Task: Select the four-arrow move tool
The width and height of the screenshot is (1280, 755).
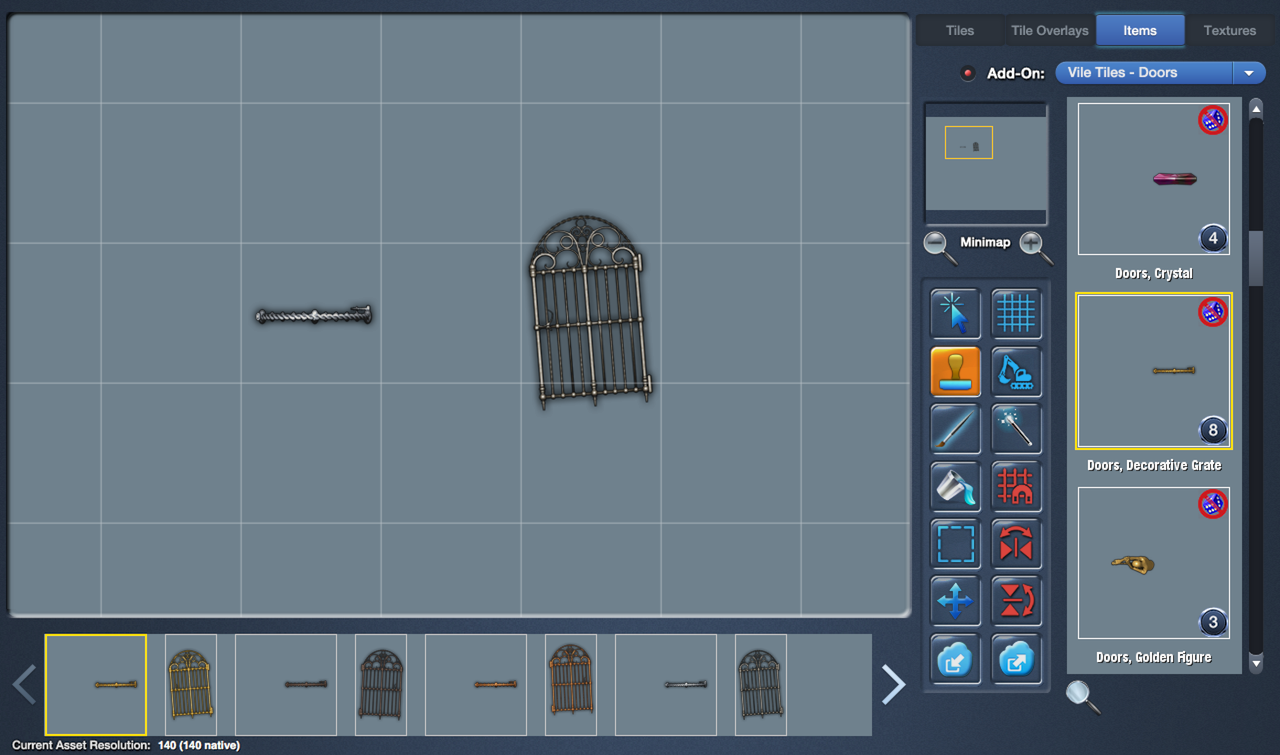Action: click(x=956, y=601)
